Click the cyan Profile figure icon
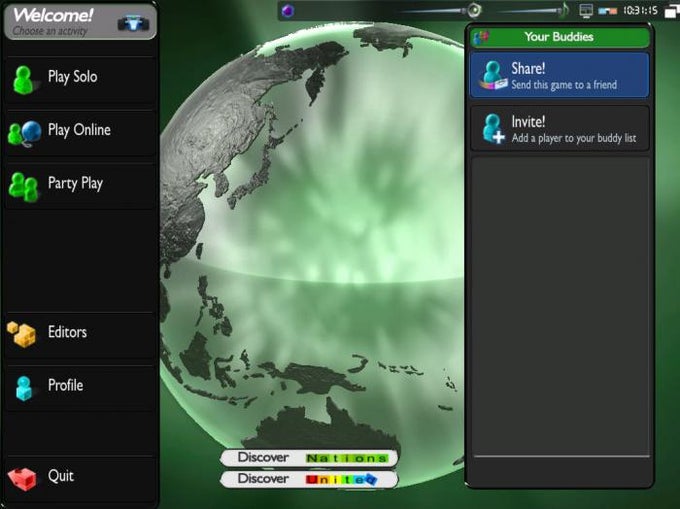680x509 pixels. point(24,388)
